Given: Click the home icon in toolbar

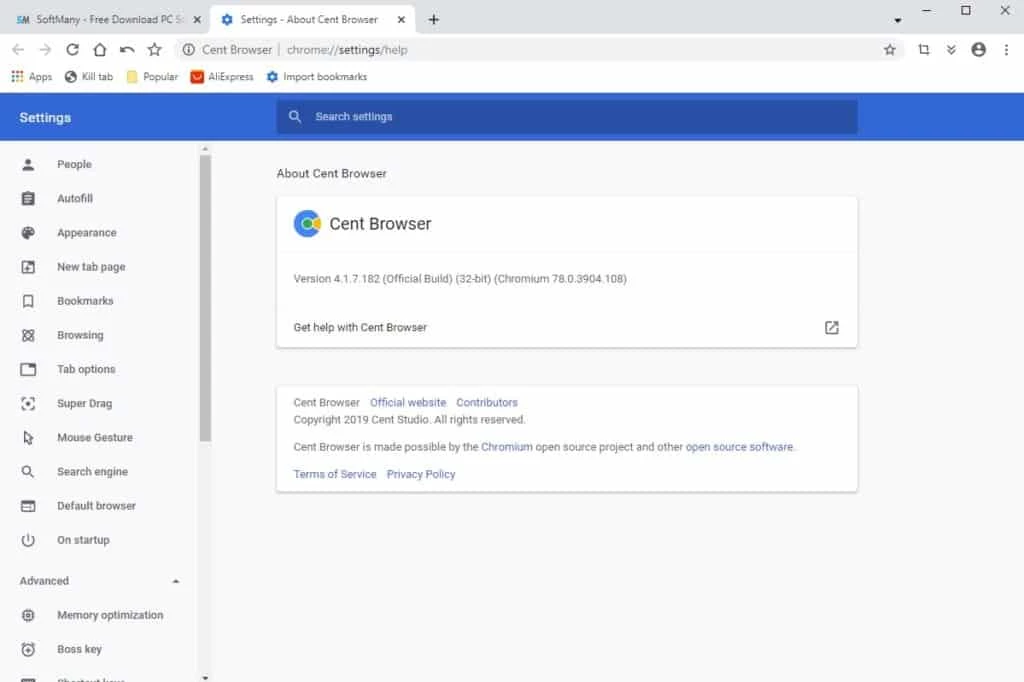Looking at the screenshot, I should tap(99, 50).
